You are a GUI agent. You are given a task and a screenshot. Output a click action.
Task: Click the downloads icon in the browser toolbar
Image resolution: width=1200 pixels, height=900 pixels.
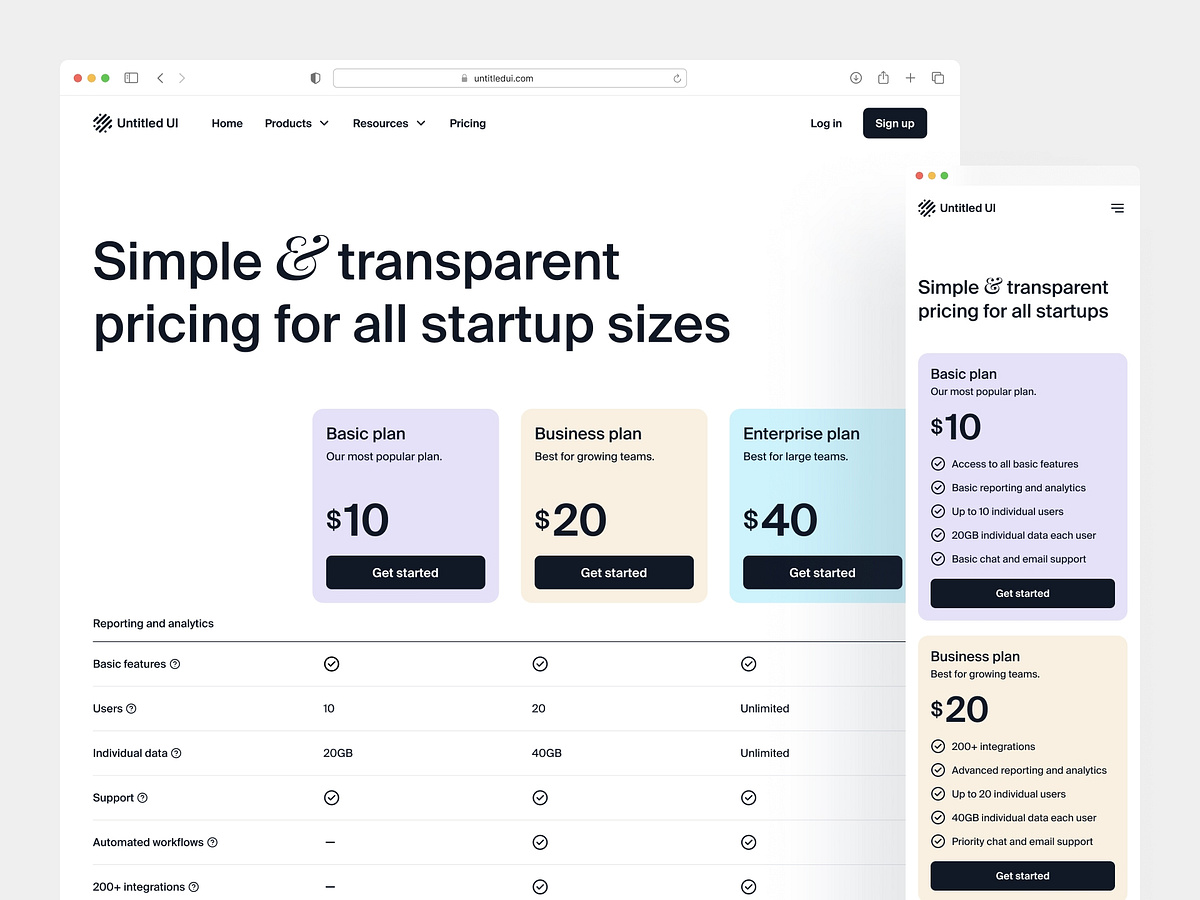tap(856, 77)
